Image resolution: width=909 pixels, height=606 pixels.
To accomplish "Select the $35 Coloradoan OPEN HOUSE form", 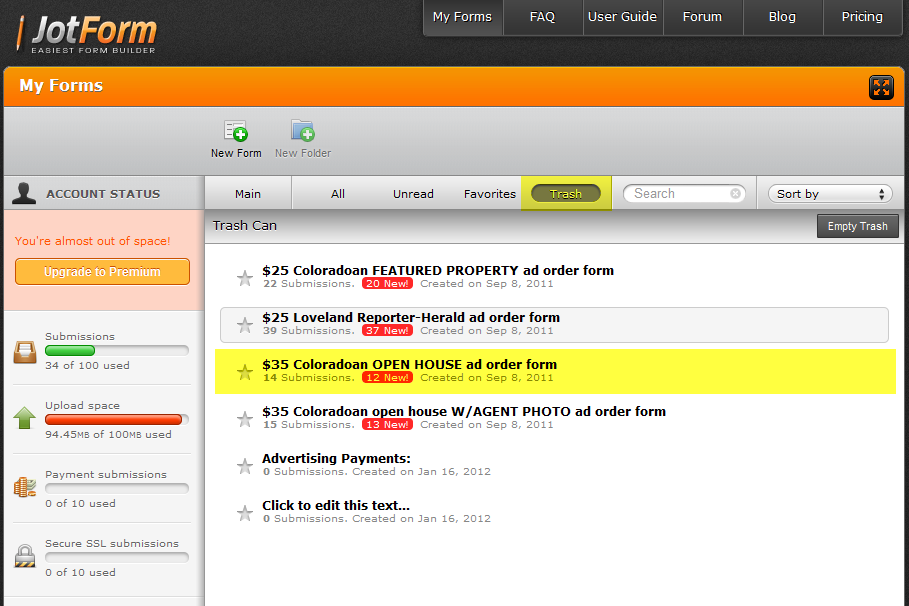I will 409,365.
